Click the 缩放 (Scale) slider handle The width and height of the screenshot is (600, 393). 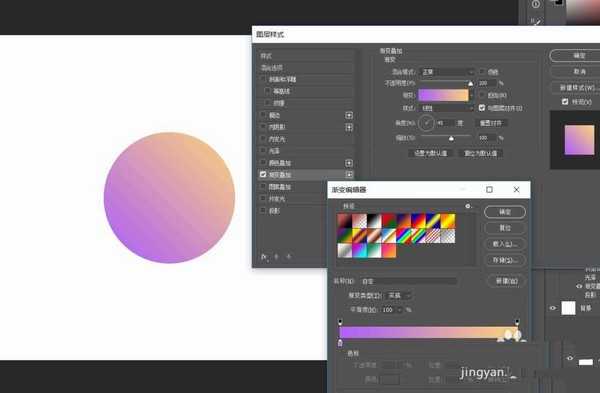pos(452,139)
